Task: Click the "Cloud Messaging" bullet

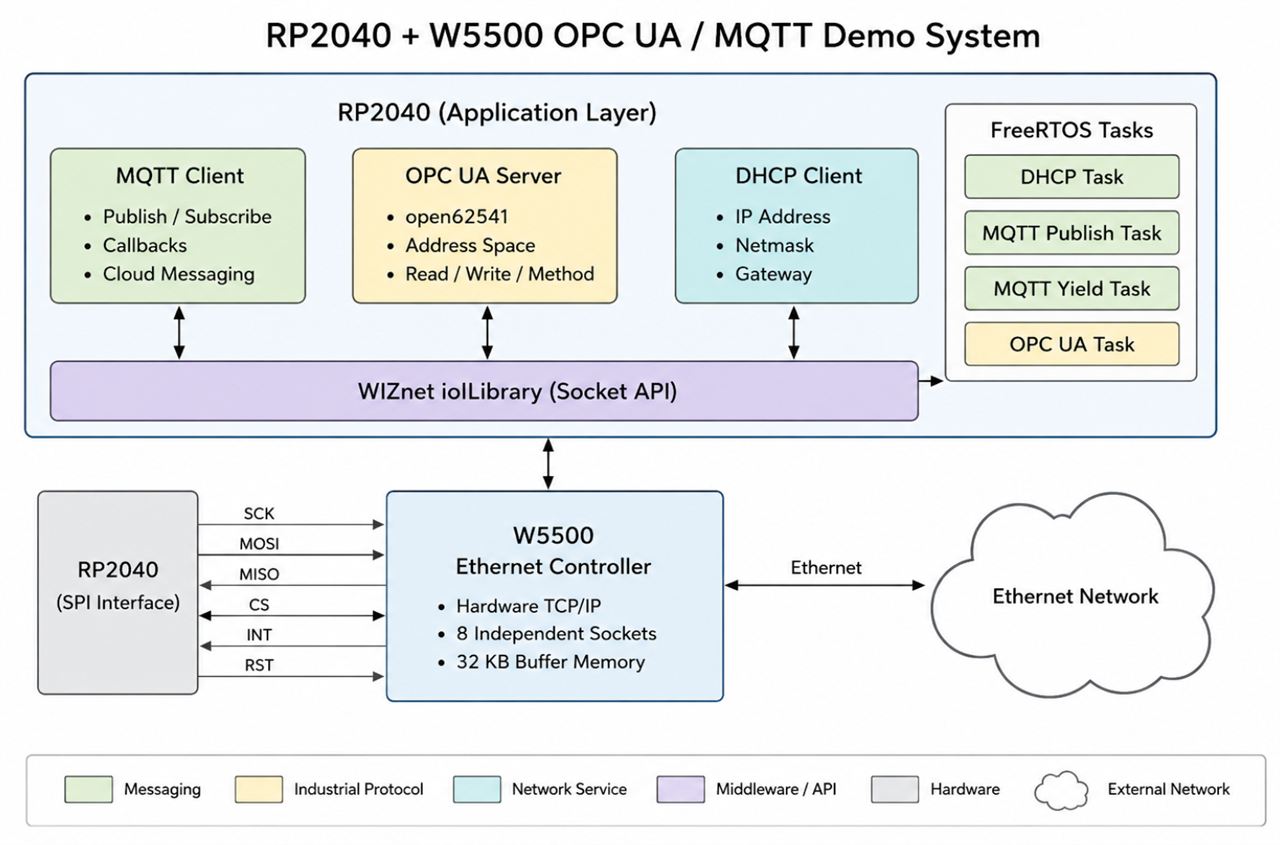Action: (179, 274)
